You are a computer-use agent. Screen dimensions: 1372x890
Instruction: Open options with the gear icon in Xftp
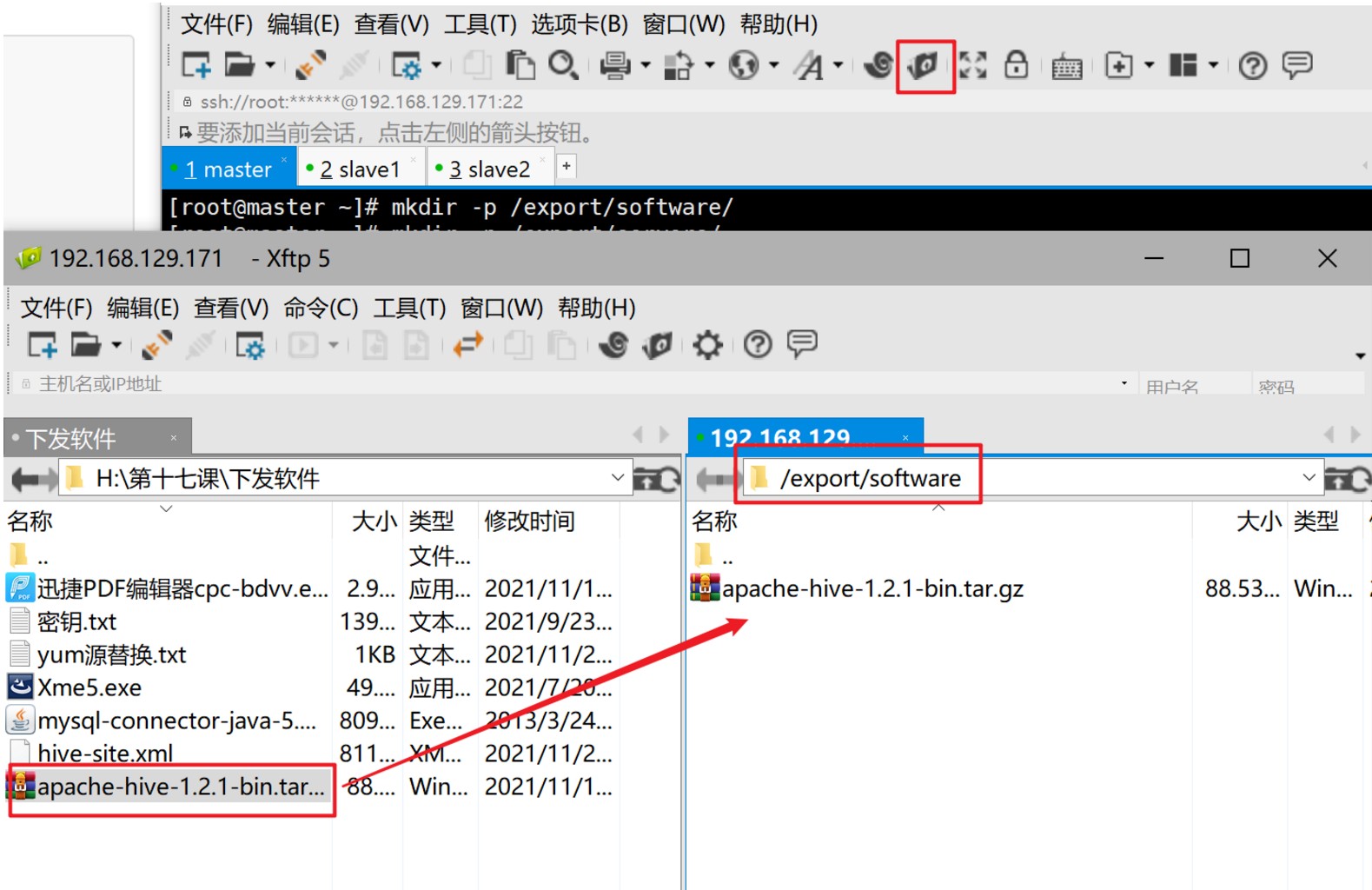tap(707, 345)
